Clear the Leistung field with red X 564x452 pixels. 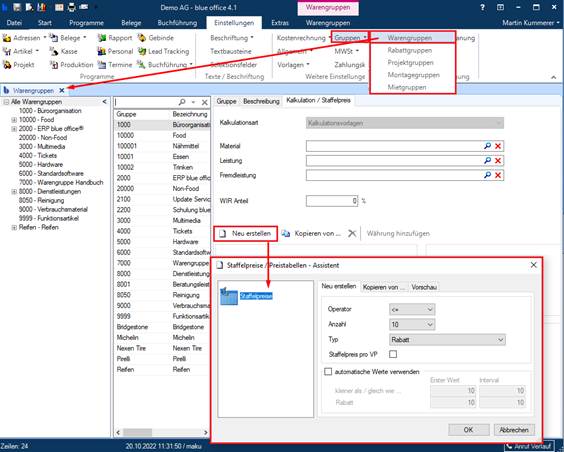click(498, 161)
